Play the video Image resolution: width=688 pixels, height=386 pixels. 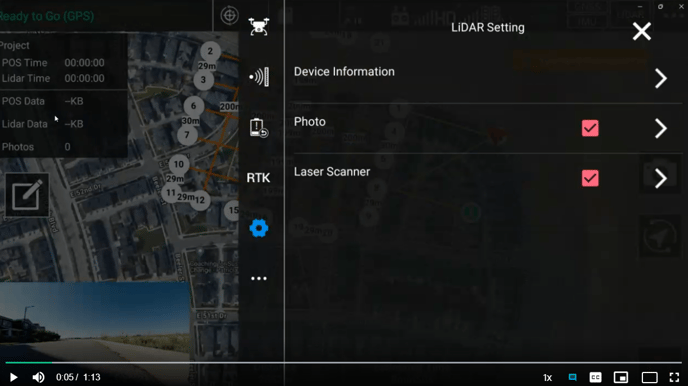point(13,377)
